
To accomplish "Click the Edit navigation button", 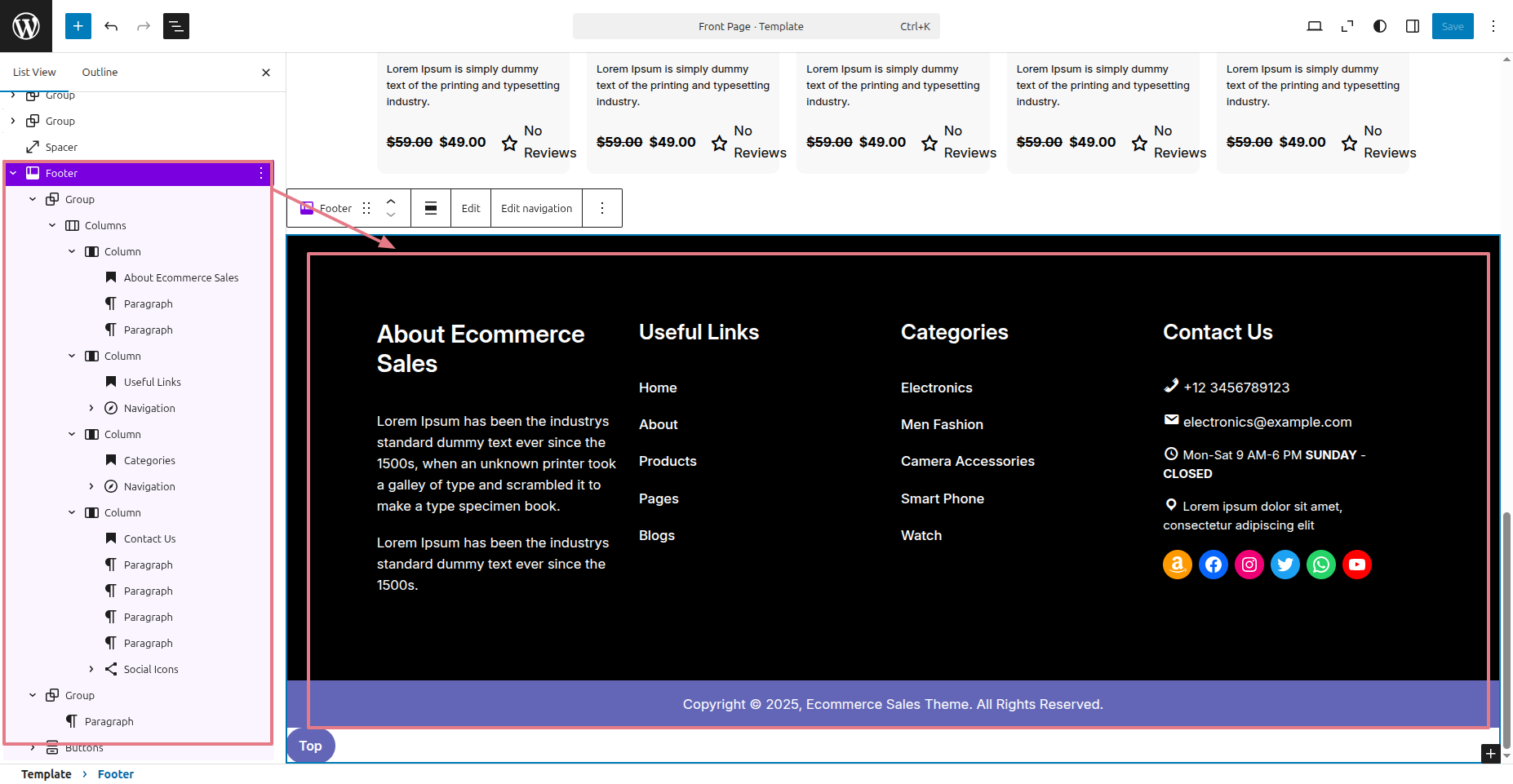I will click(536, 208).
